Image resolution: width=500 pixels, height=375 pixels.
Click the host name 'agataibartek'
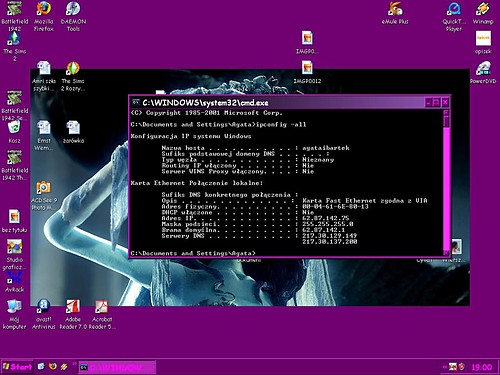pos(326,148)
